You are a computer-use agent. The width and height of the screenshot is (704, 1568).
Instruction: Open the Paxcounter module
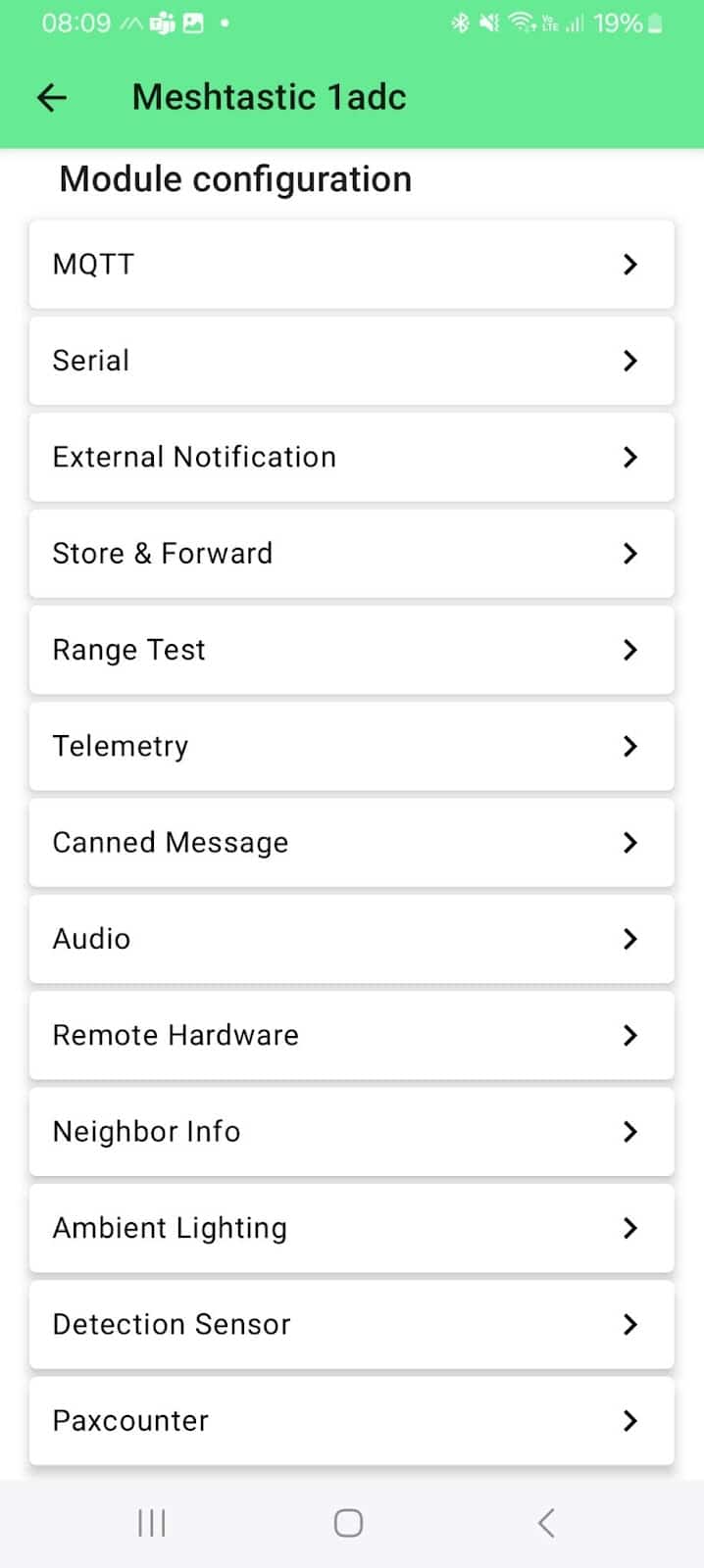(x=351, y=1421)
